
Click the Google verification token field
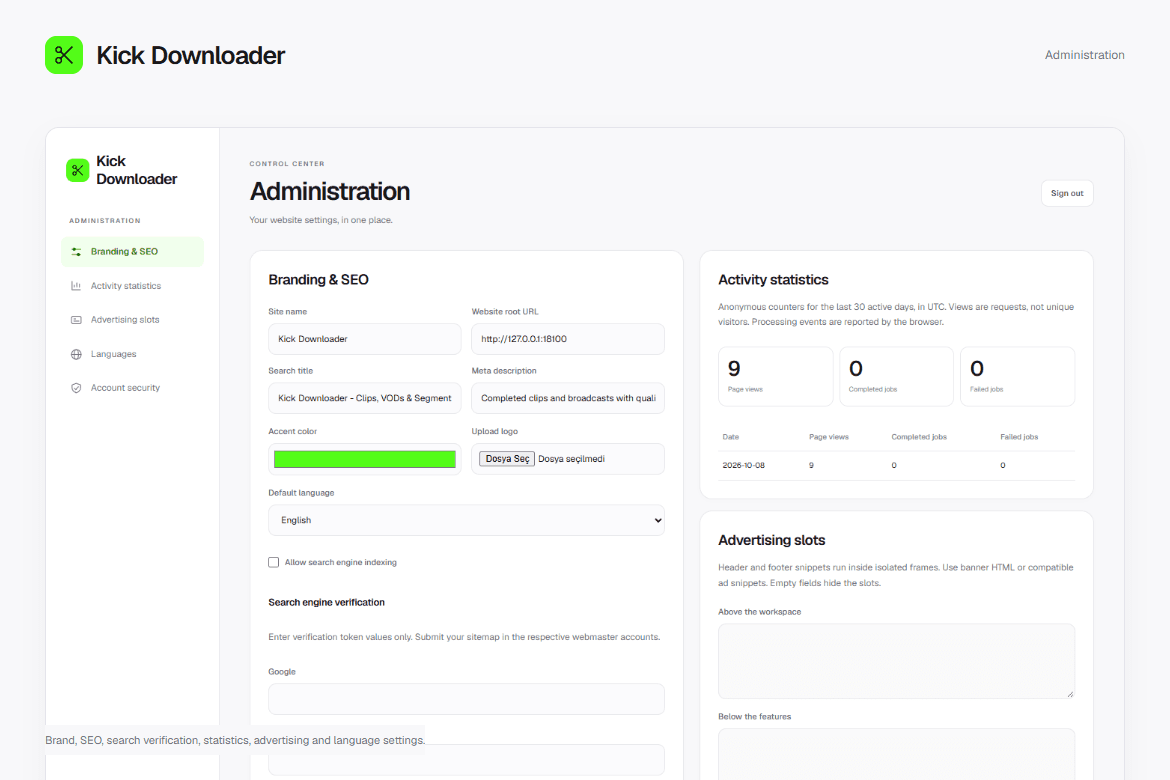click(466, 699)
